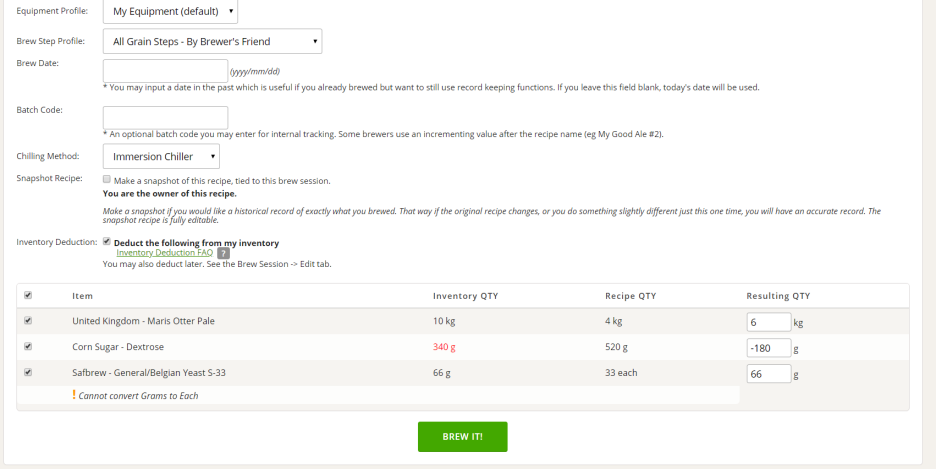
Task: Click the Resulting QTY column header
Action: coord(778,296)
